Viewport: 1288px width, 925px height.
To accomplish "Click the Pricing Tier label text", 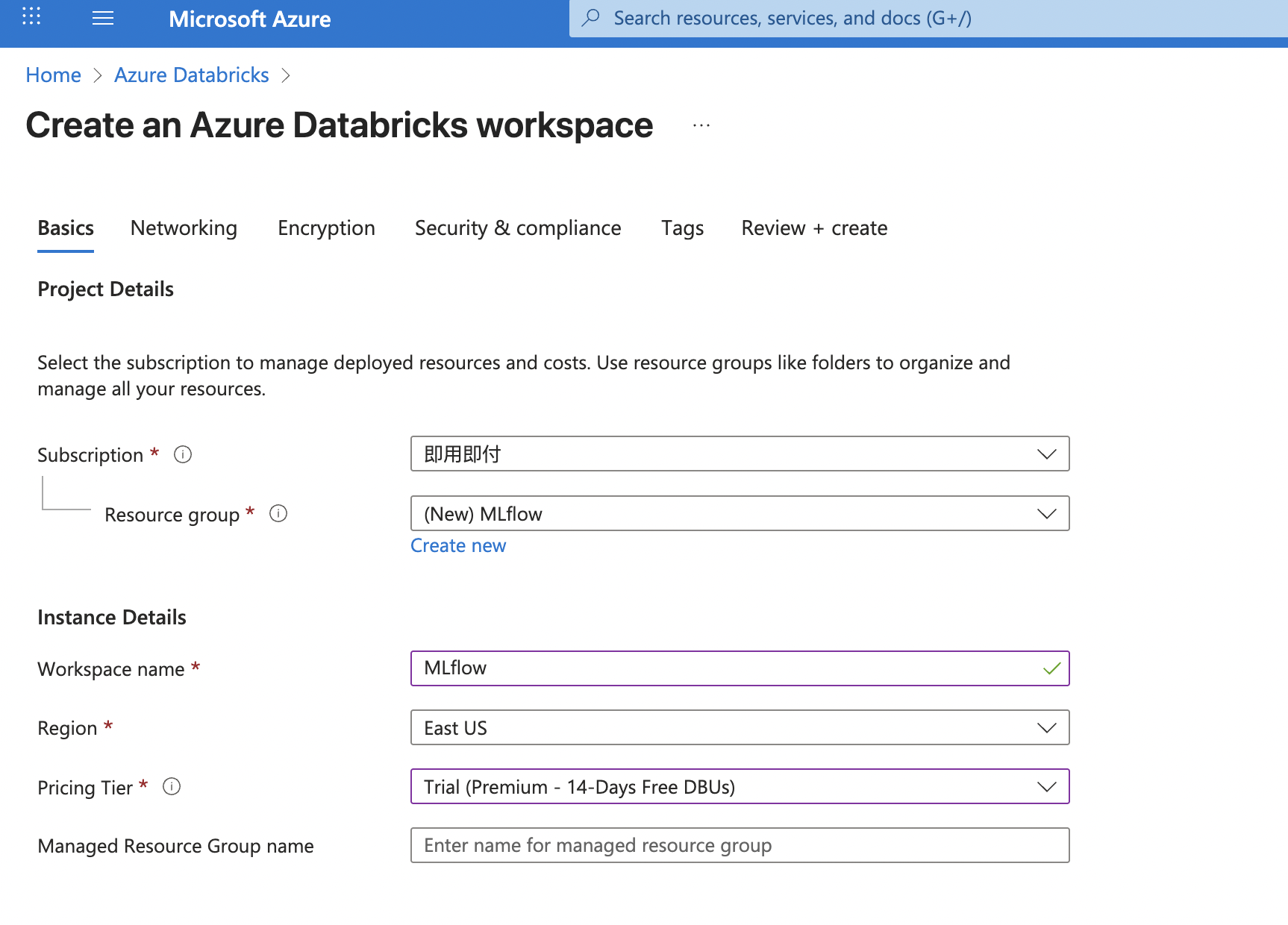I will coord(85,788).
